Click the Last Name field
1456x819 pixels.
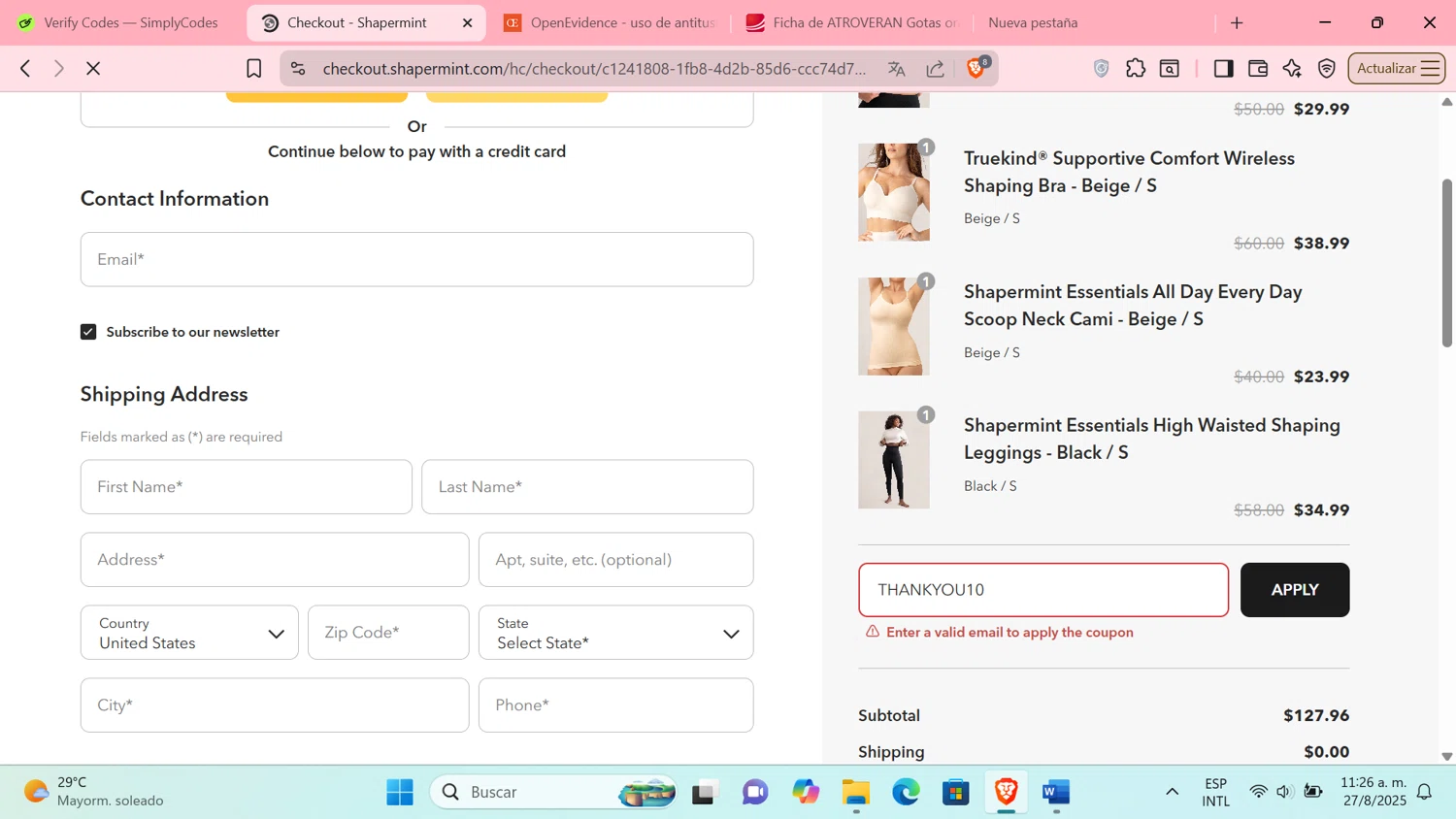coord(587,487)
